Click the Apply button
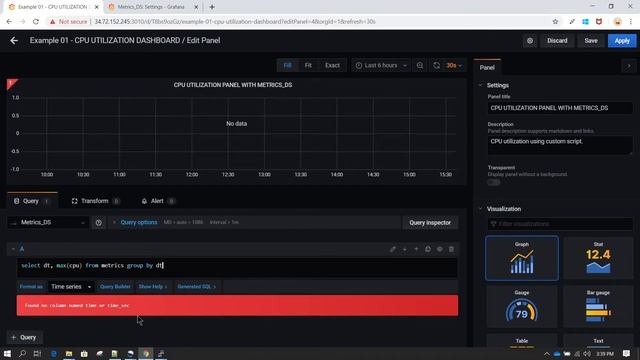Viewport: 640px width, 360px height. point(622,41)
